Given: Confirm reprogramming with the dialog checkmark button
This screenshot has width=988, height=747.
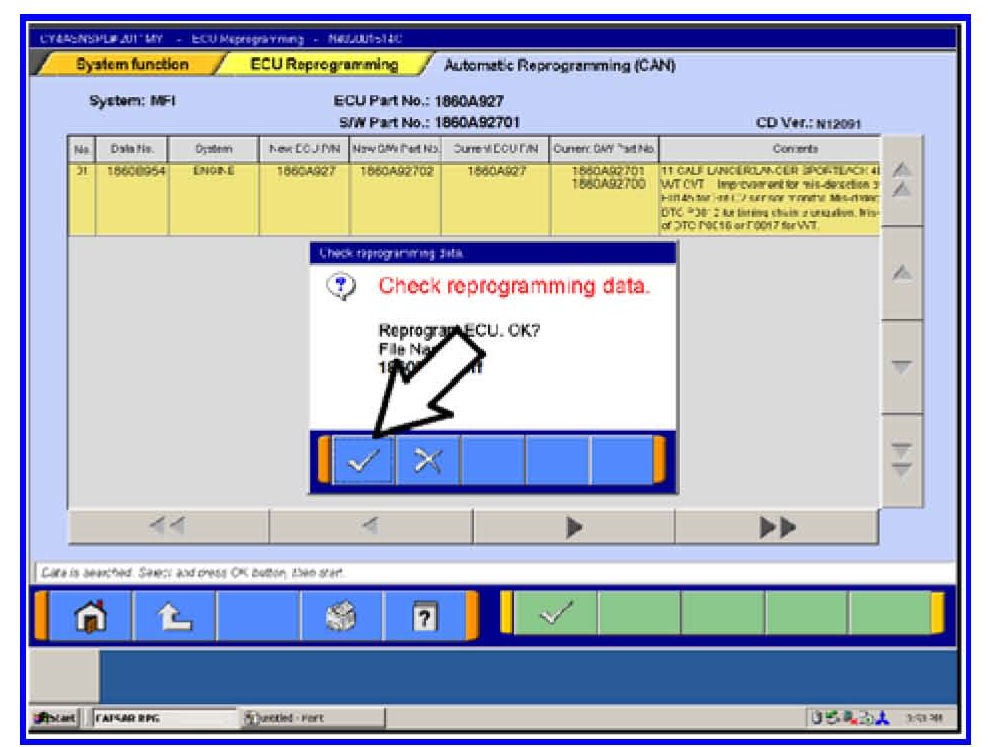Looking at the screenshot, I should (x=362, y=461).
